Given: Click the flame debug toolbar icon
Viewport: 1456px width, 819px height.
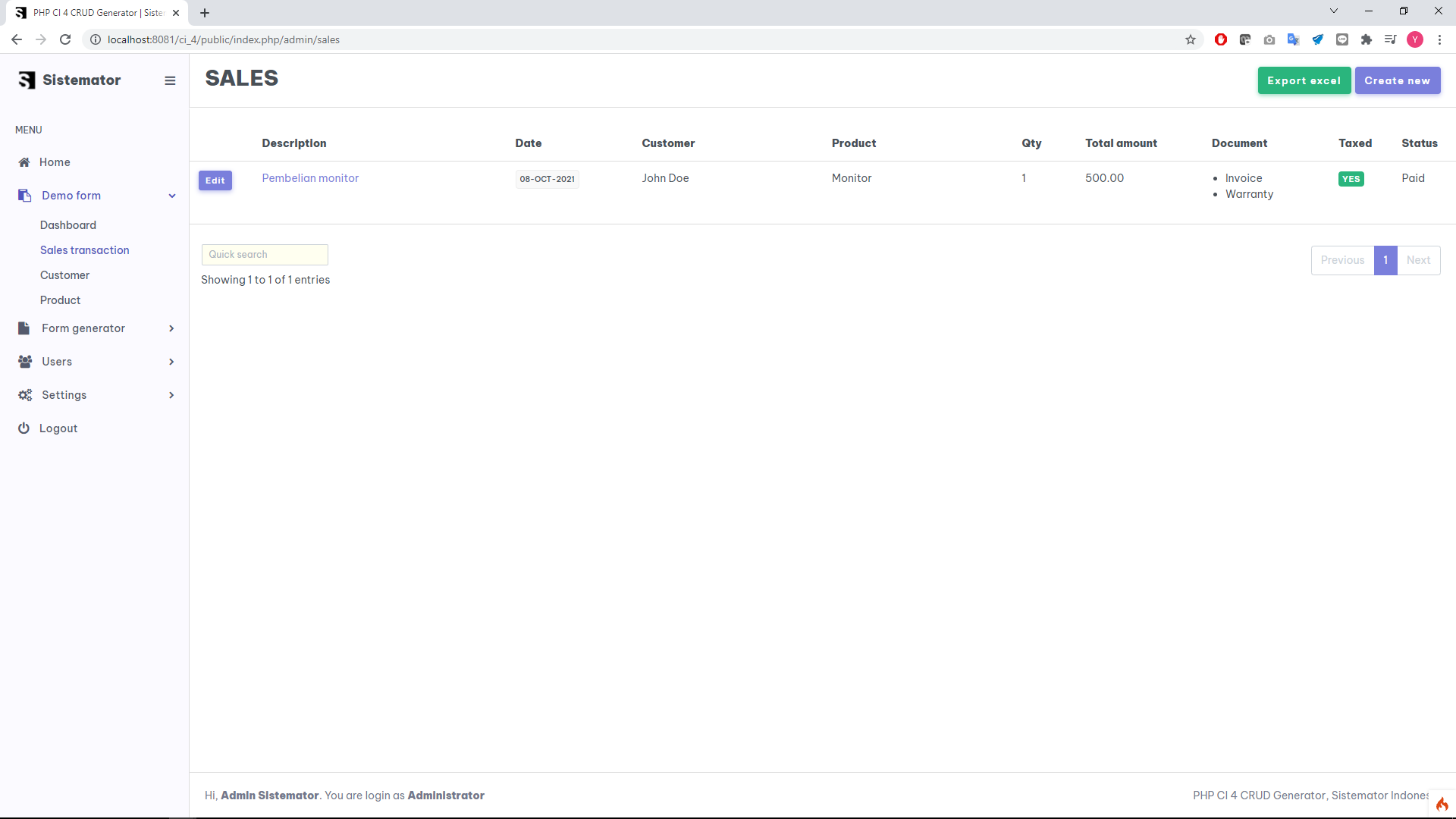Looking at the screenshot, I should 1442,805.
